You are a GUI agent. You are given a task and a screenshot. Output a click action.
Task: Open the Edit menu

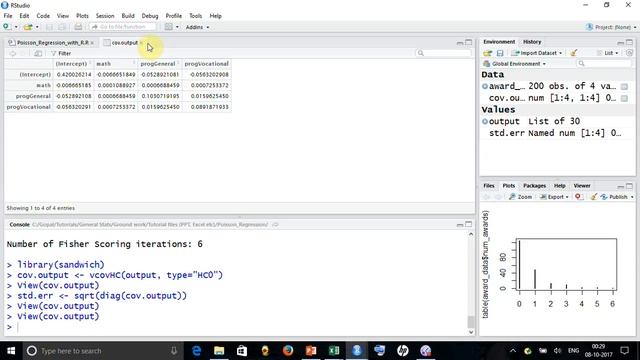[x=24, y=16]
